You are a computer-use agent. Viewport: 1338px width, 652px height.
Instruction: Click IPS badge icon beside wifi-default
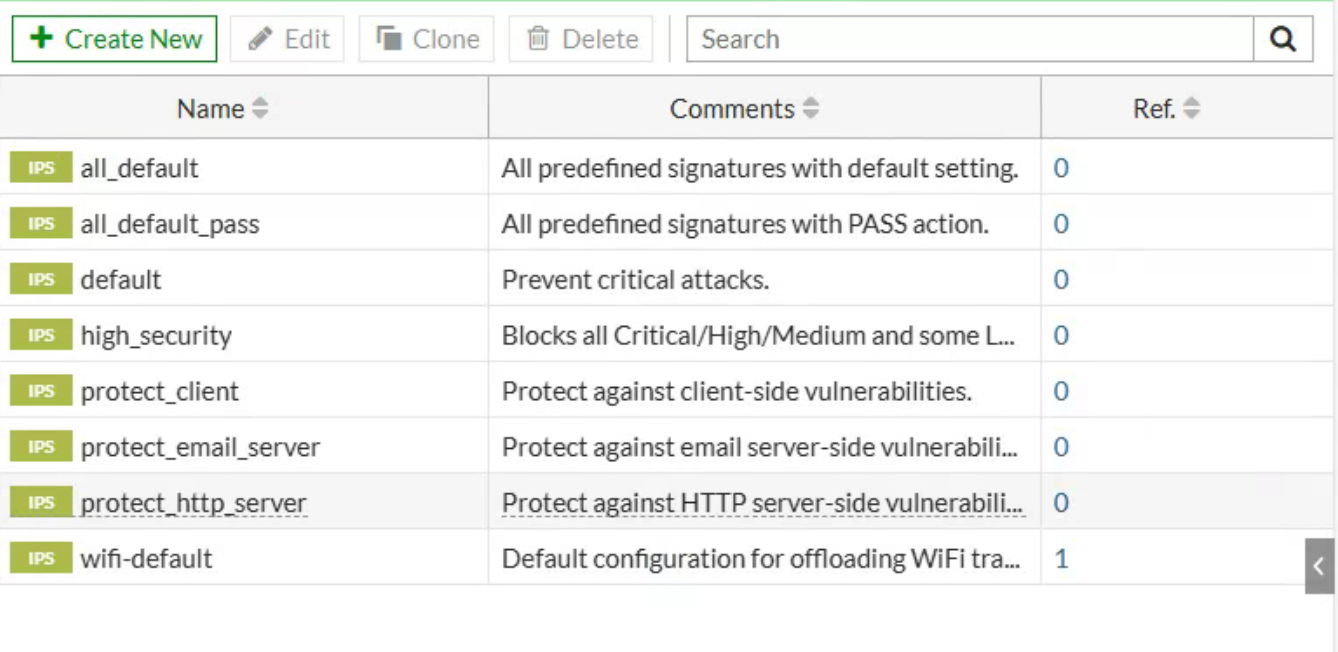(x=41, y=558)
